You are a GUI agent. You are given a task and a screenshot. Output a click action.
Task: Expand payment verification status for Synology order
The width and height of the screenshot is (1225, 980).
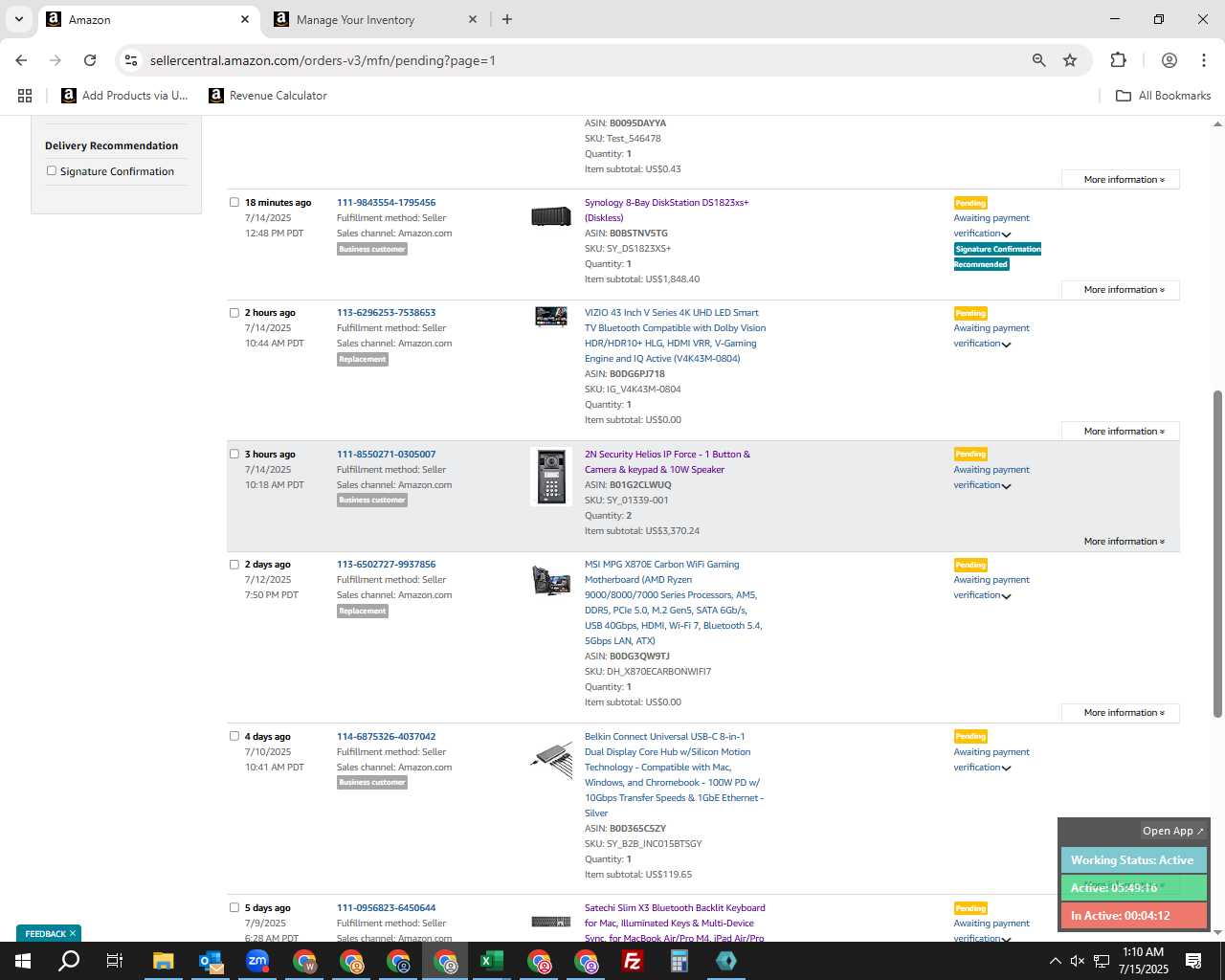coord(1006,234)
